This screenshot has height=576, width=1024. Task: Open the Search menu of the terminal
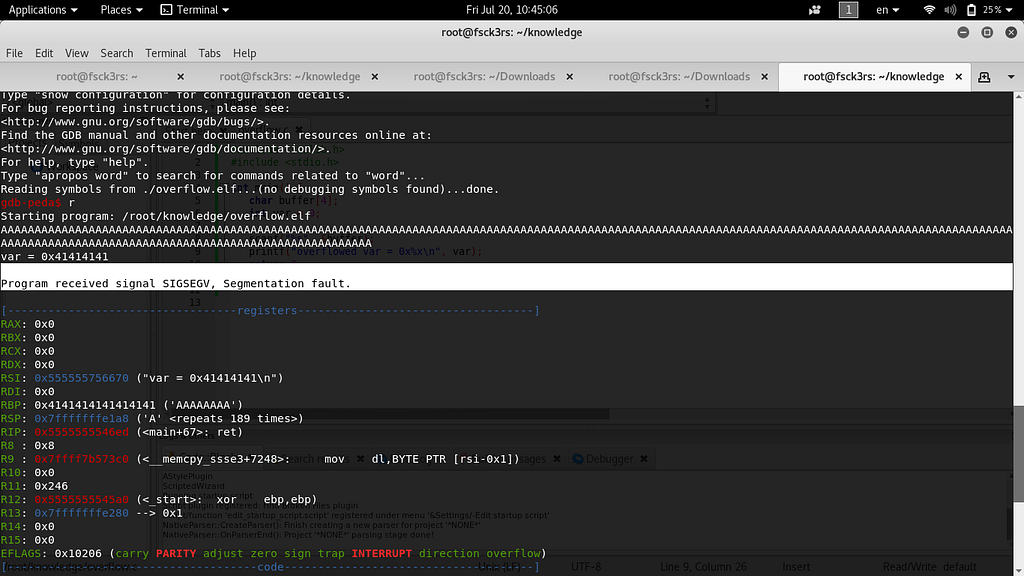[x=116, y=53]
